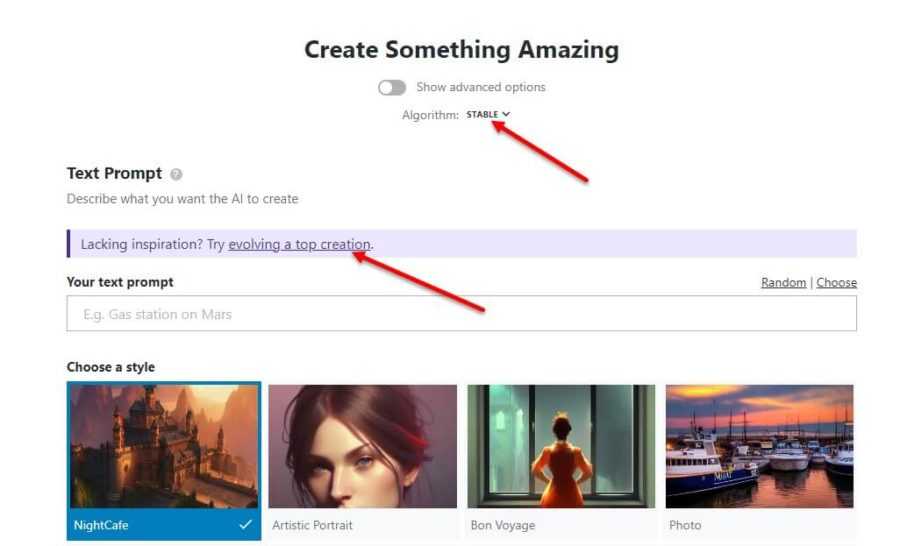This screenshot has height=546, width=900.
Task: Pick the Photo style harbor image
Action: pyautogui.click(x=759, y=446)
